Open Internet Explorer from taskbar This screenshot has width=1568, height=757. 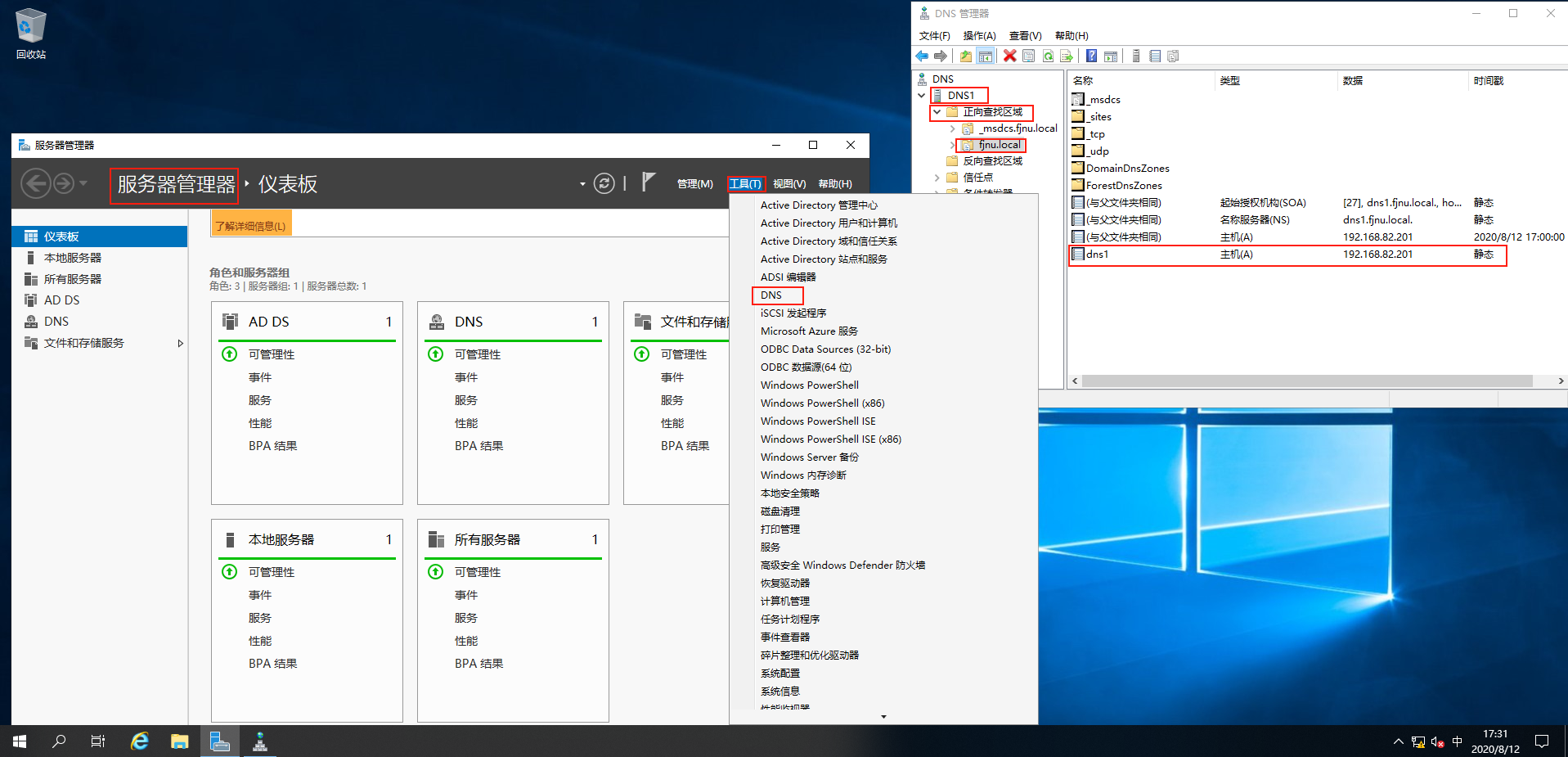[x=140, y=741]
